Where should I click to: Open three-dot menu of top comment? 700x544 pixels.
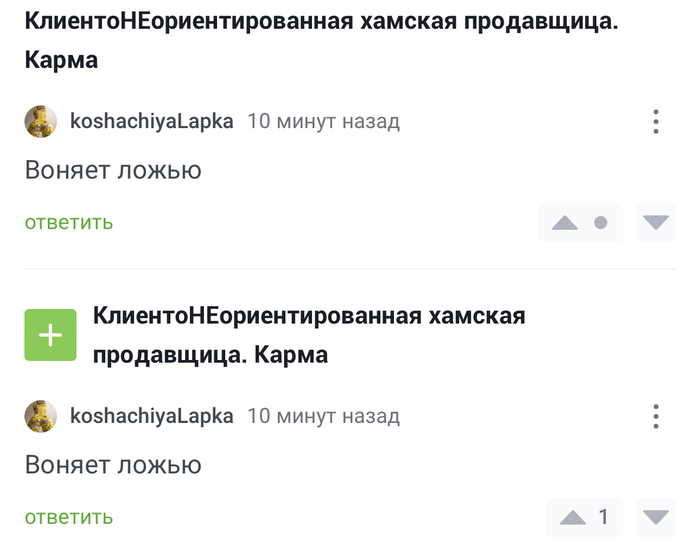(x=656, y=122)
